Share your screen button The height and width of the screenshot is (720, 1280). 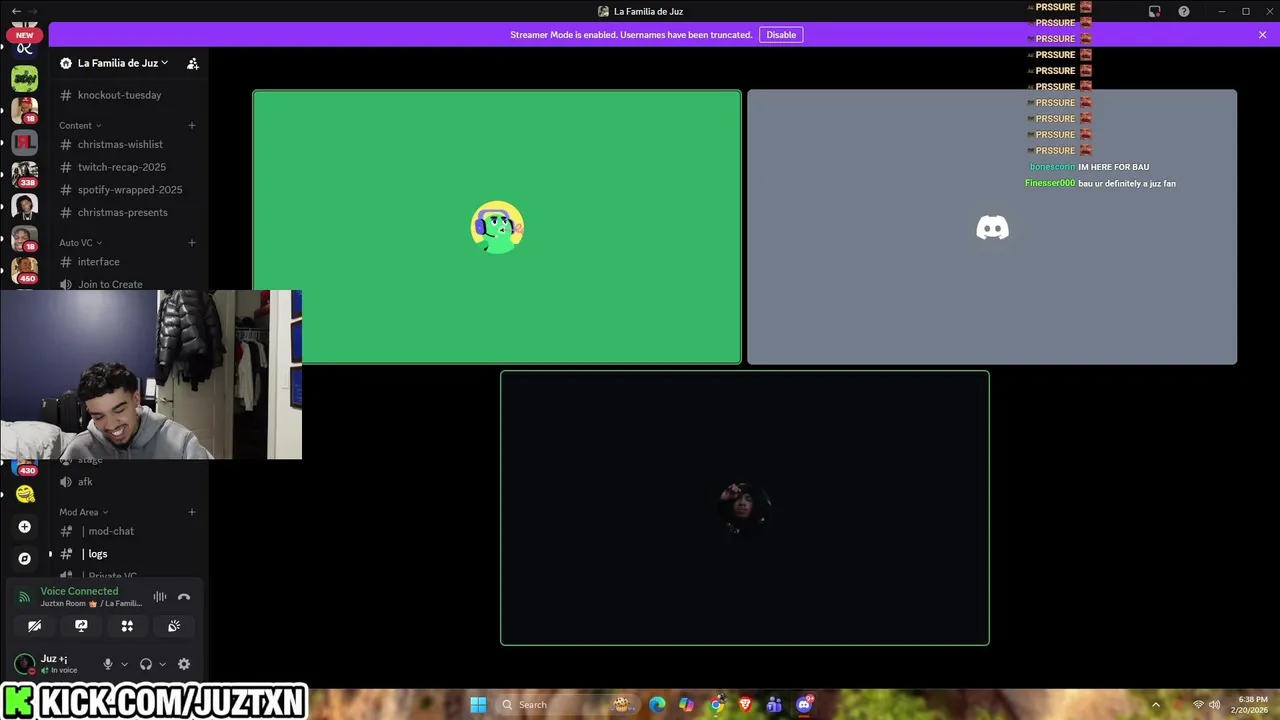[x=81, y=626]
